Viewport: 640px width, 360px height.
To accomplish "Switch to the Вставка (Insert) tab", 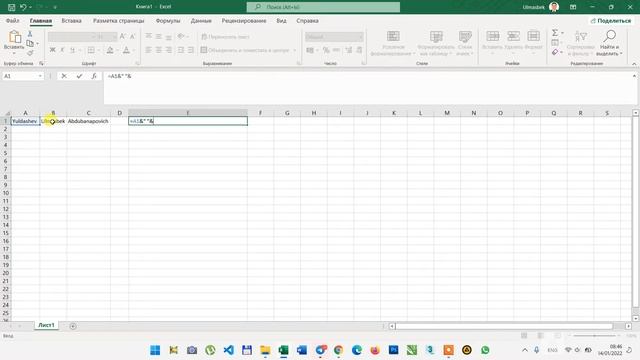I will (71, 21).
